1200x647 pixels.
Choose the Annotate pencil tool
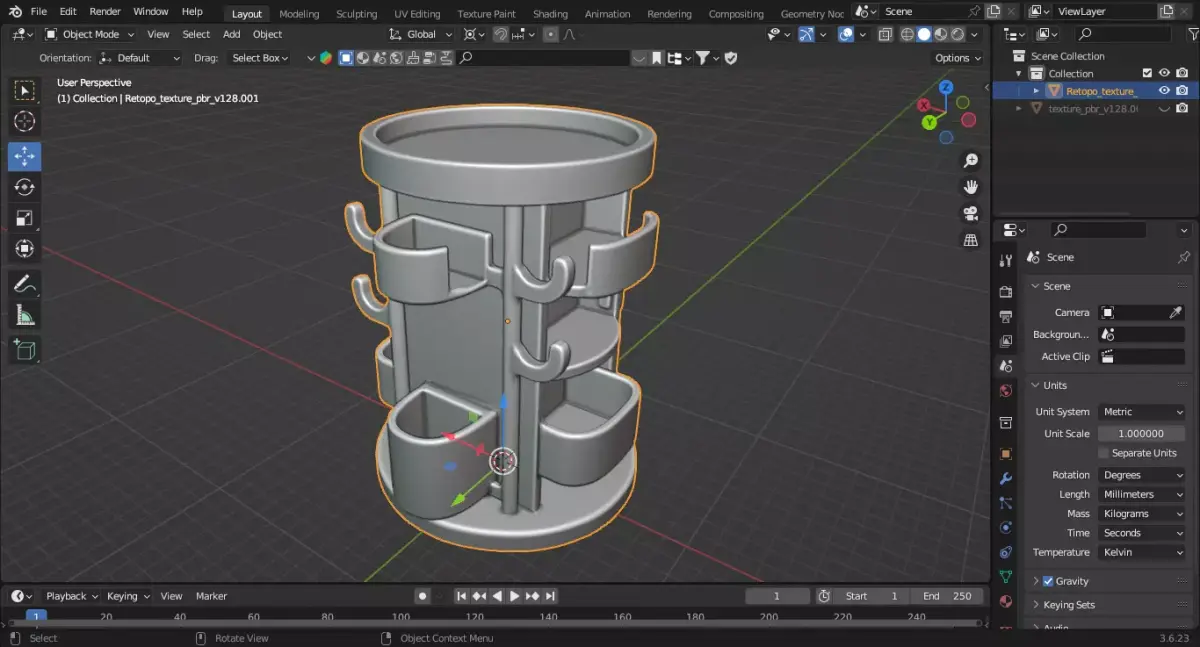click(x=25, y=285)
